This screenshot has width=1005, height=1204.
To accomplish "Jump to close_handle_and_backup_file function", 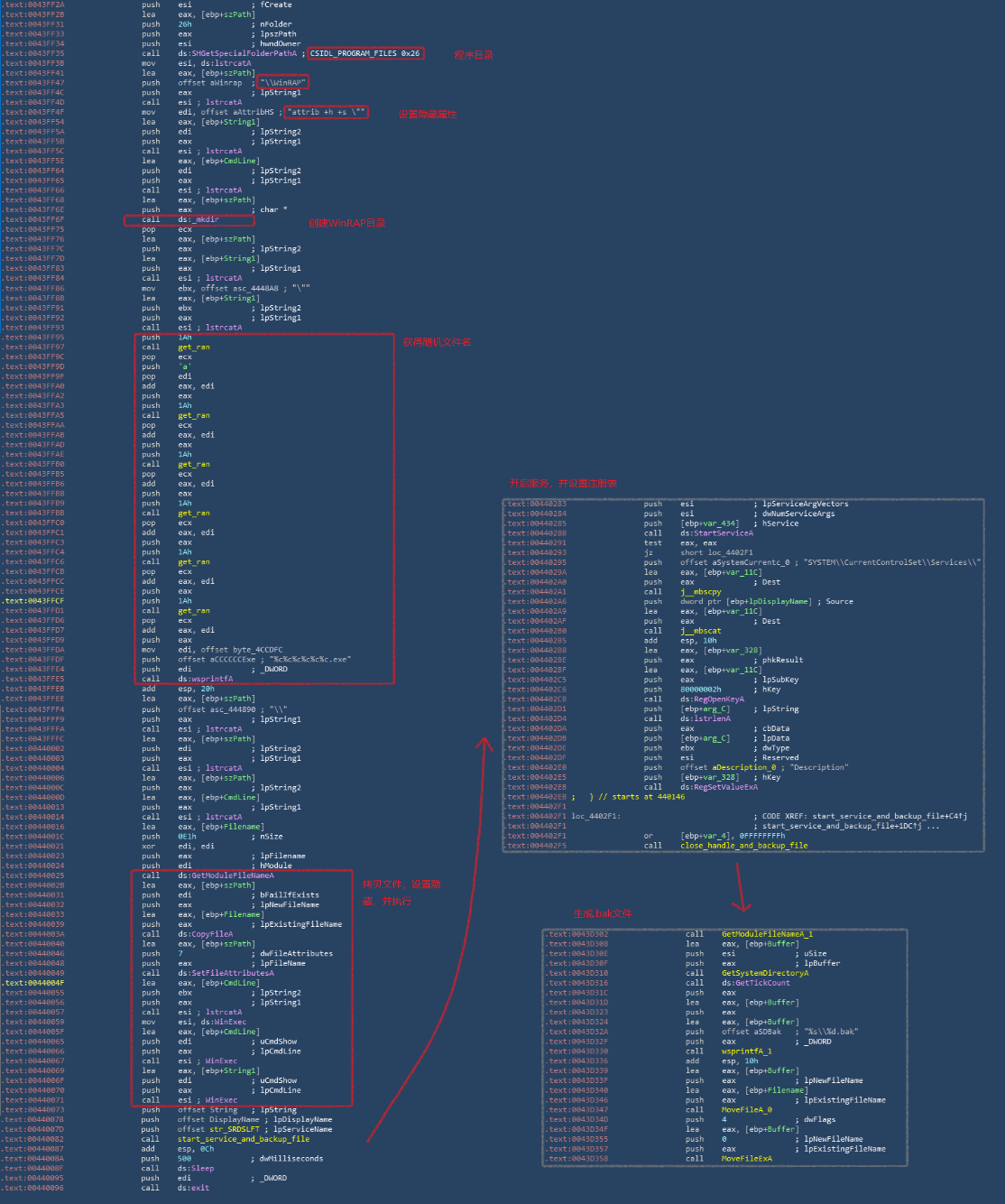I will click(743, 846).
